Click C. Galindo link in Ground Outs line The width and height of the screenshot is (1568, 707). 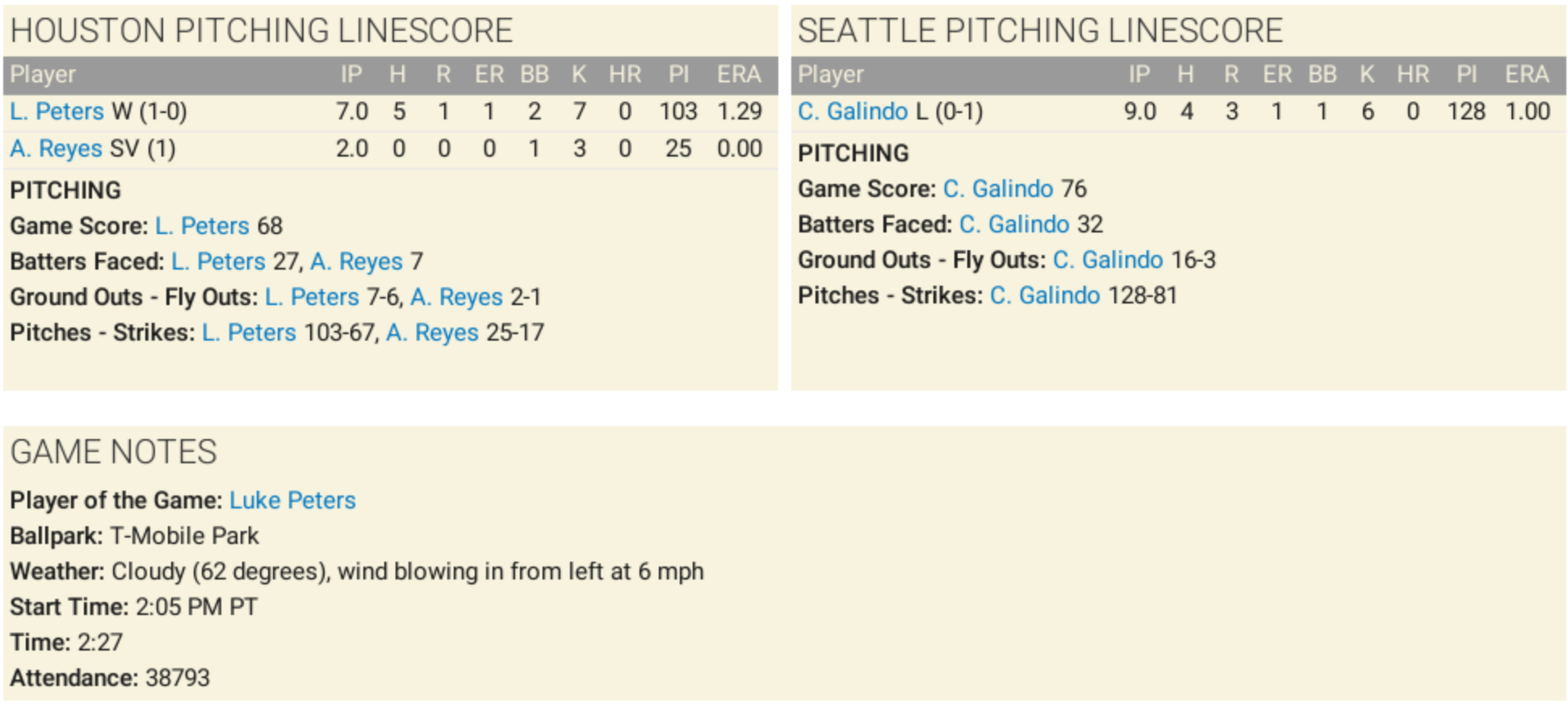coord(1108,260)
